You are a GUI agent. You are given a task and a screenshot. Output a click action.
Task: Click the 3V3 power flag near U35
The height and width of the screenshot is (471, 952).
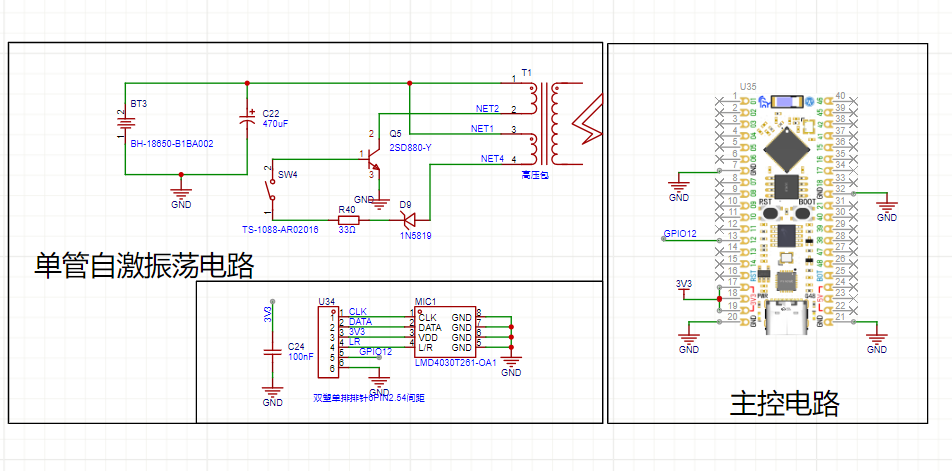pos(684,284)
